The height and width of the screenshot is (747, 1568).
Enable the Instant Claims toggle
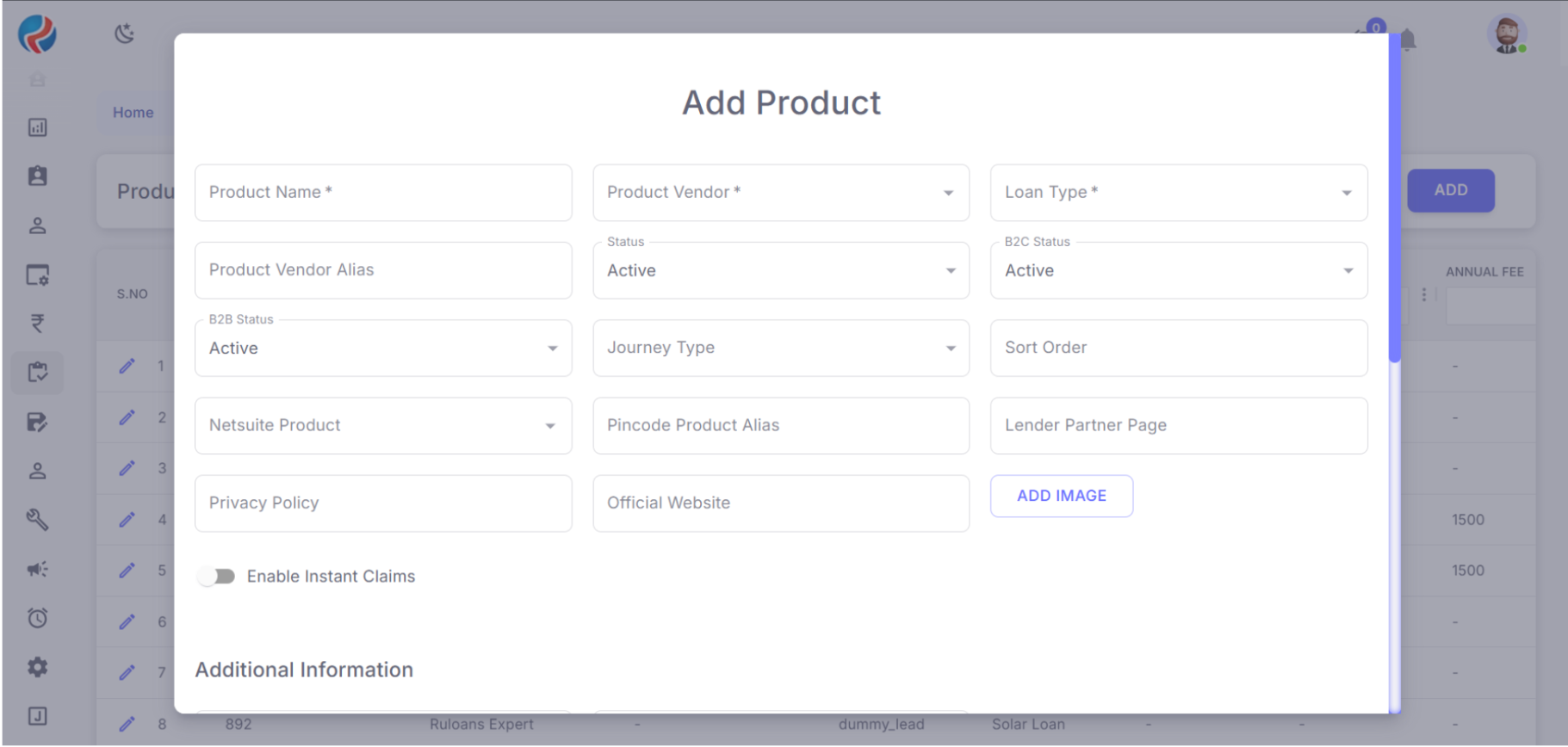click(x=216, y=577)
